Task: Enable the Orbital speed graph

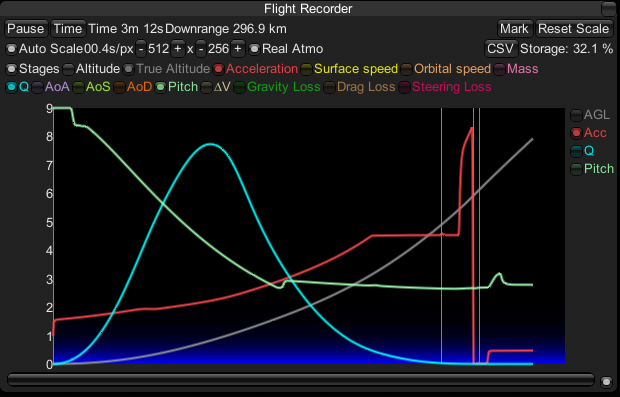Action: pyautogui.click(x=446, y=69)
